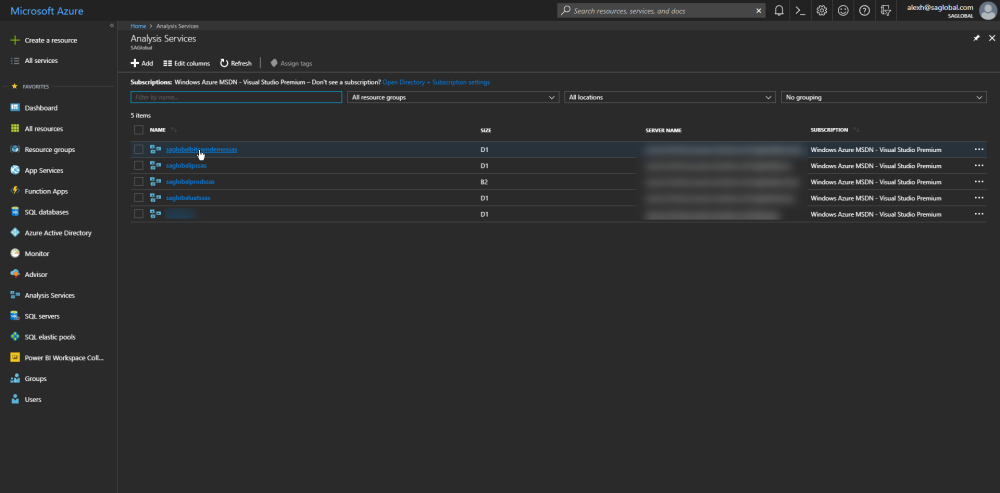1000x493 pixels.
Task: Open ellipsis menu for saglobaluatssas row
Action: 979,198
